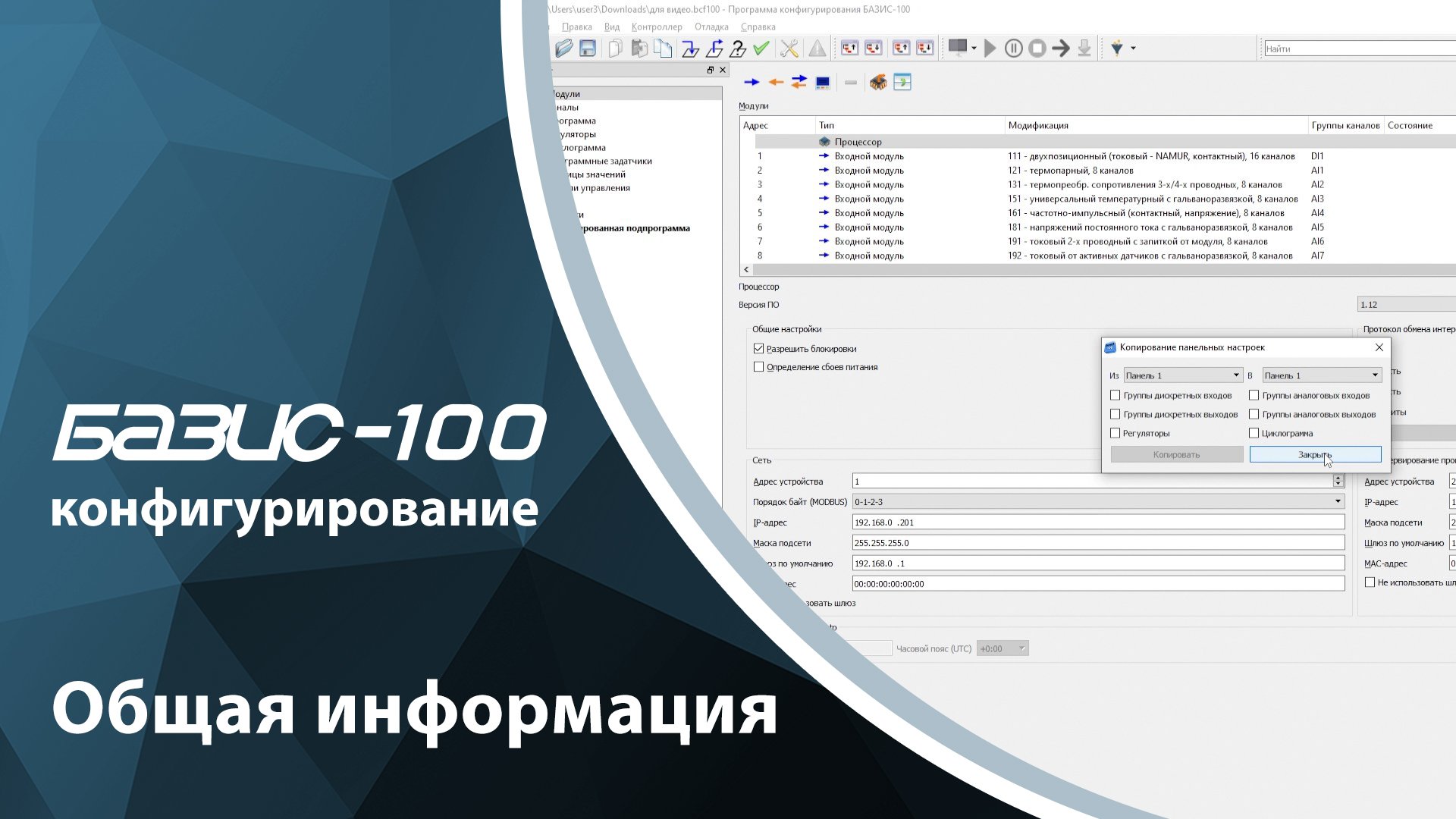Save the current configuration

point(587,47)
